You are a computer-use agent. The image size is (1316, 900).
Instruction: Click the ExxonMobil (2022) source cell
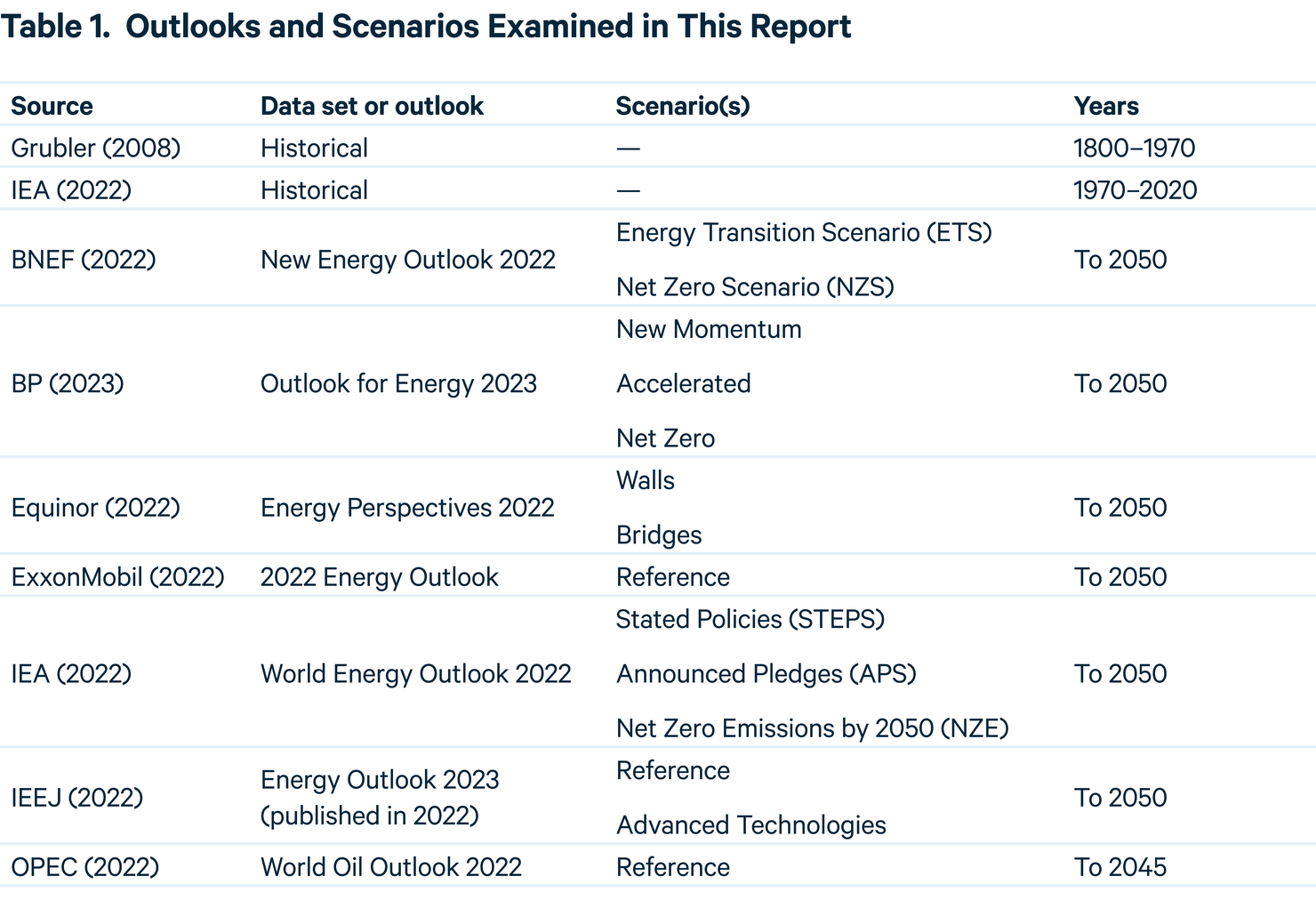click(x=118, y=577)
